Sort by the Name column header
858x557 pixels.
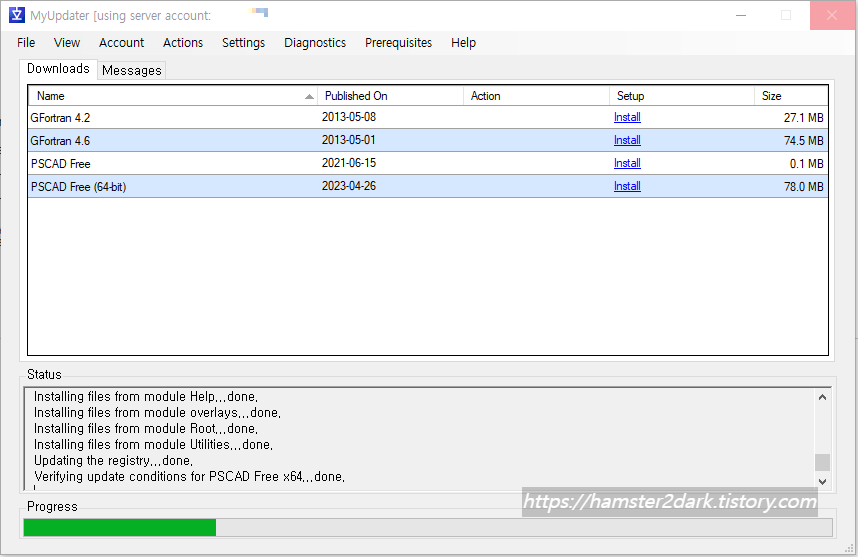[172, 96]
